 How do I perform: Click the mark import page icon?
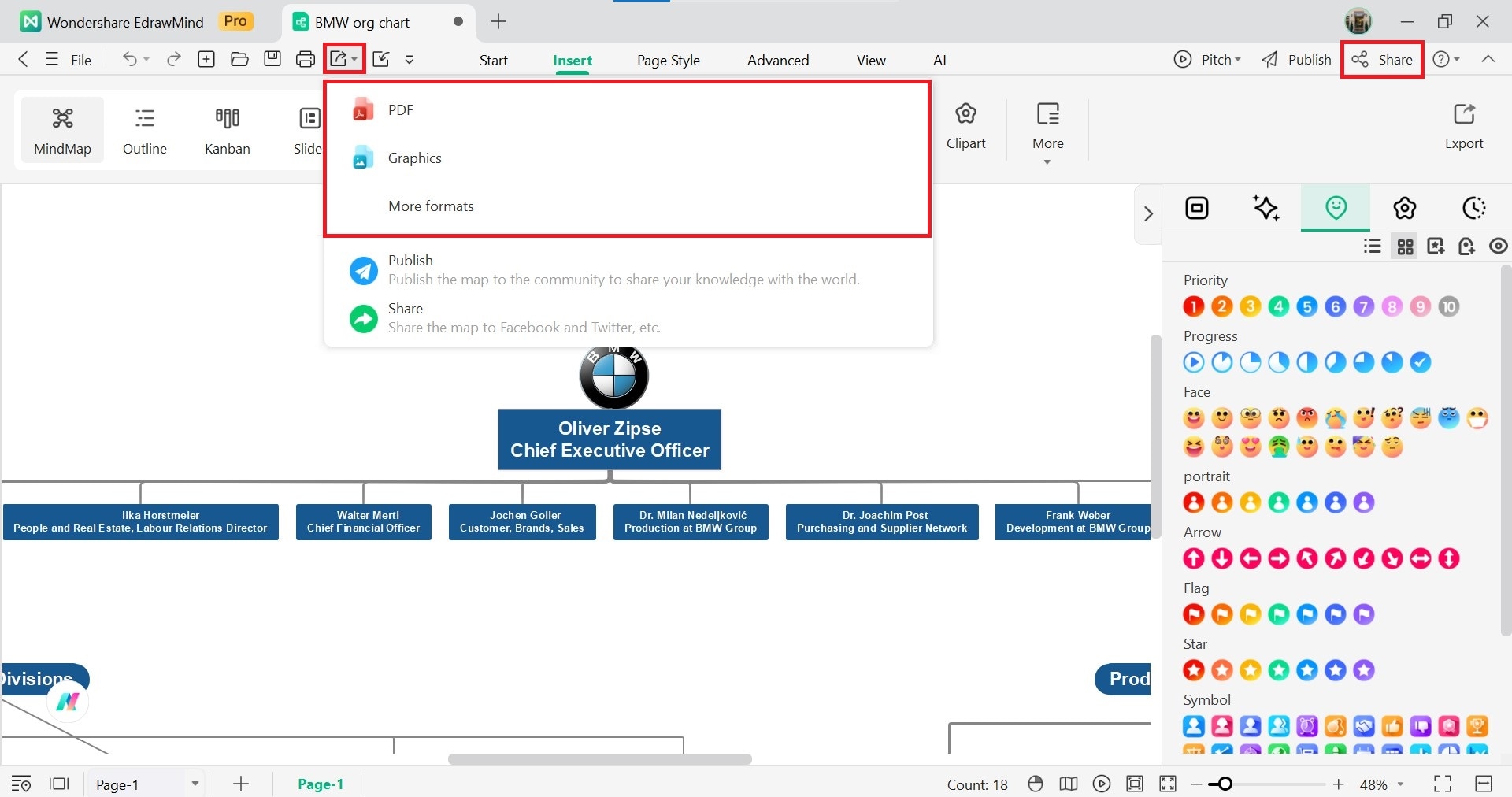tap(1466, 247)
